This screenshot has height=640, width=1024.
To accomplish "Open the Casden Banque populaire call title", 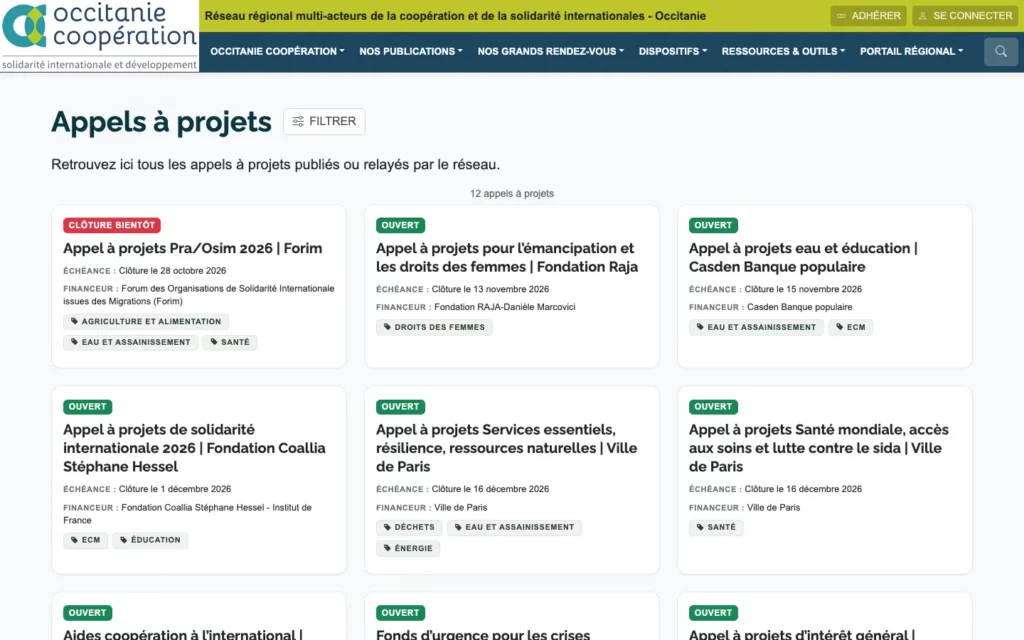I will pos(803,257).
